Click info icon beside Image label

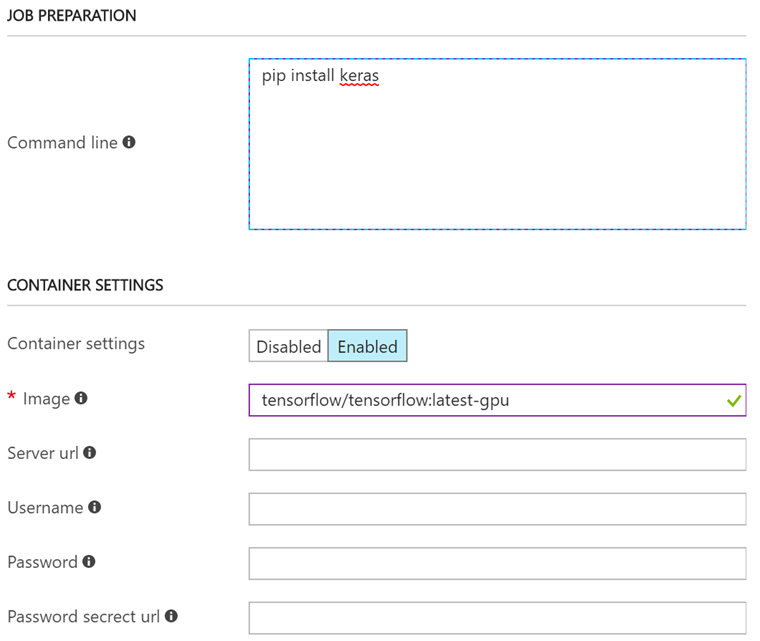(x=81, y=398)
